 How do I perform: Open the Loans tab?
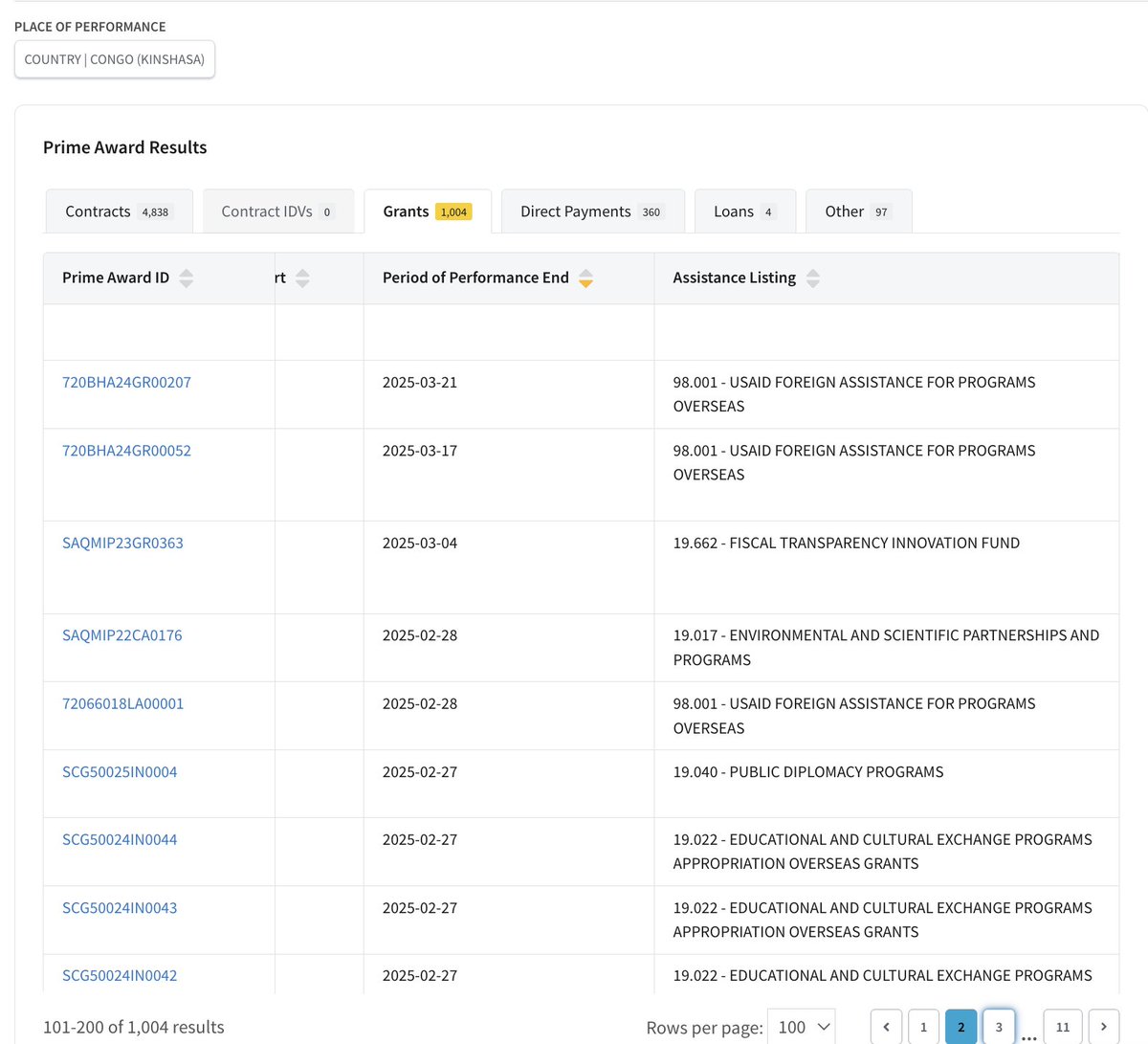click(x=743, y=211)
